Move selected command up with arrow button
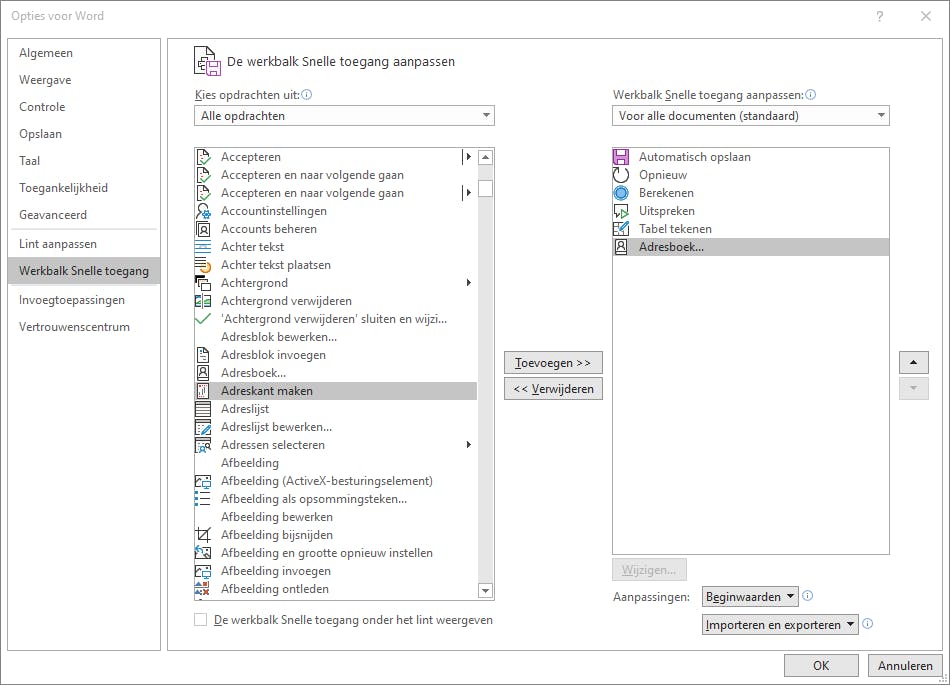The height and width of the screenshot is (685, 950). click(x=914, y=362)
